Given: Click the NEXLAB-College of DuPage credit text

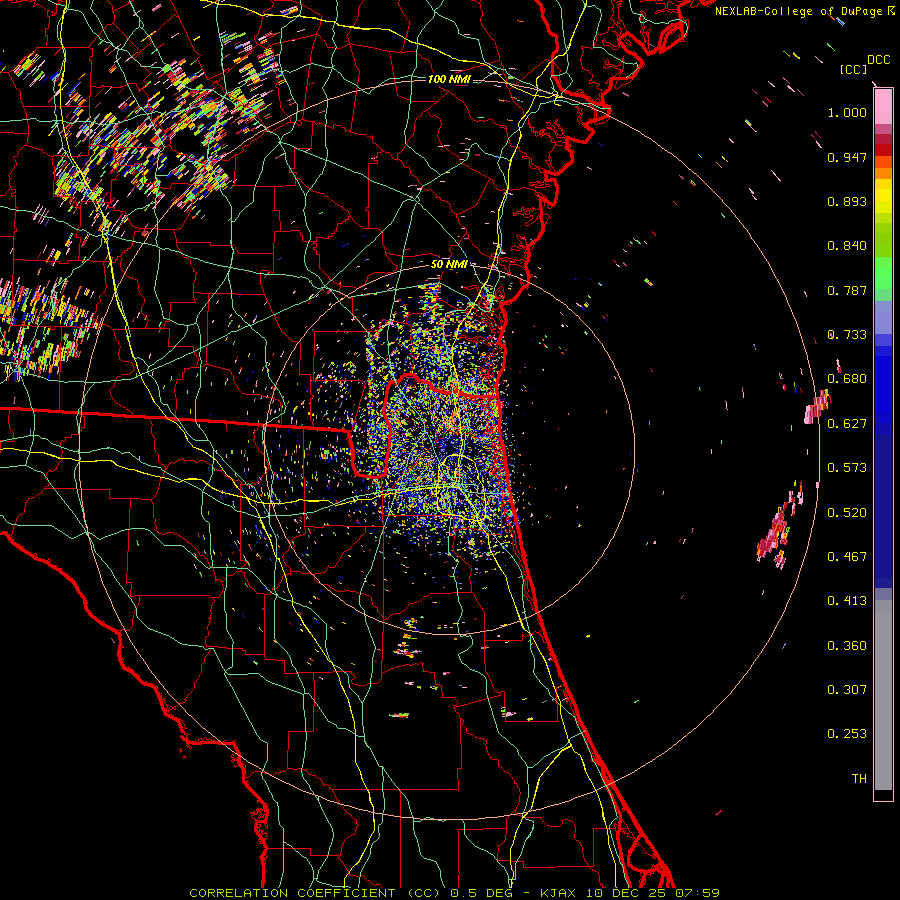Looking at the screenshot, I should pos(798,11).
